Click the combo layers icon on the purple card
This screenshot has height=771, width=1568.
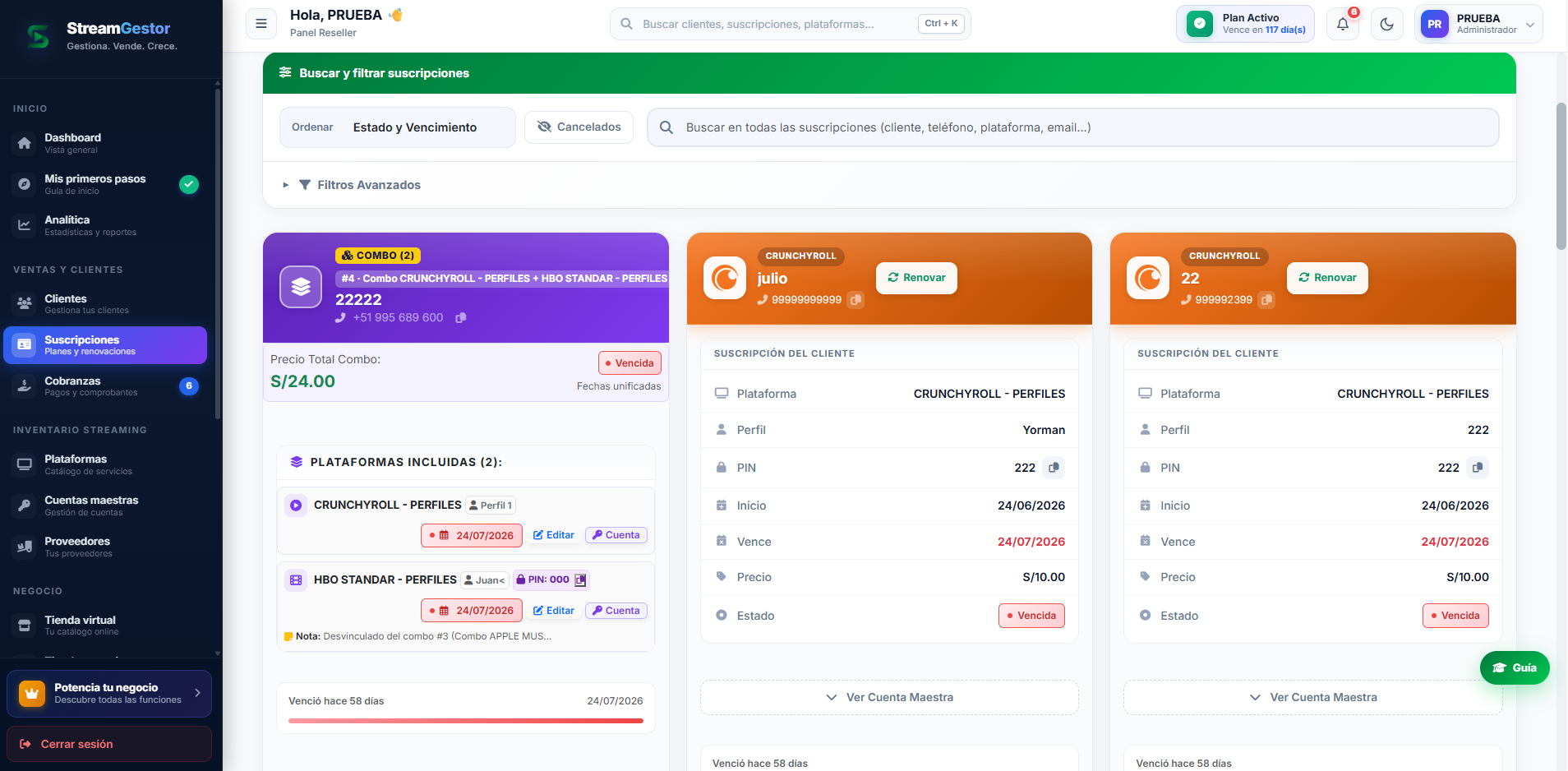(301, 287)
